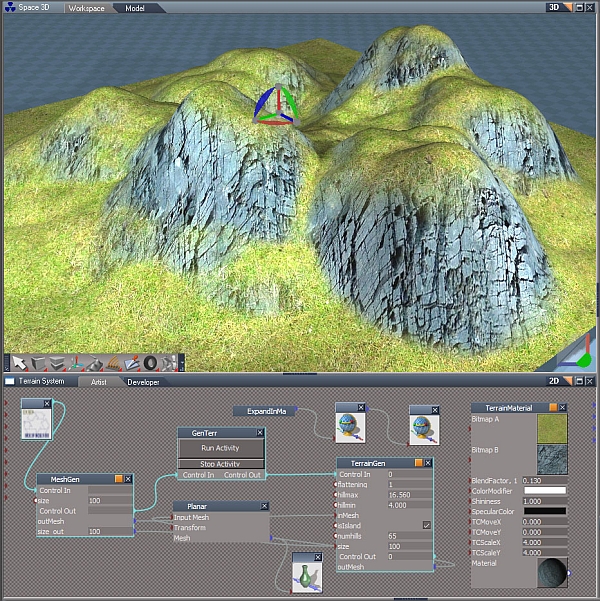Select the paintbrush-on-sheet paint tool
This screenshot has height=601, width=600.
coord(132,363)
